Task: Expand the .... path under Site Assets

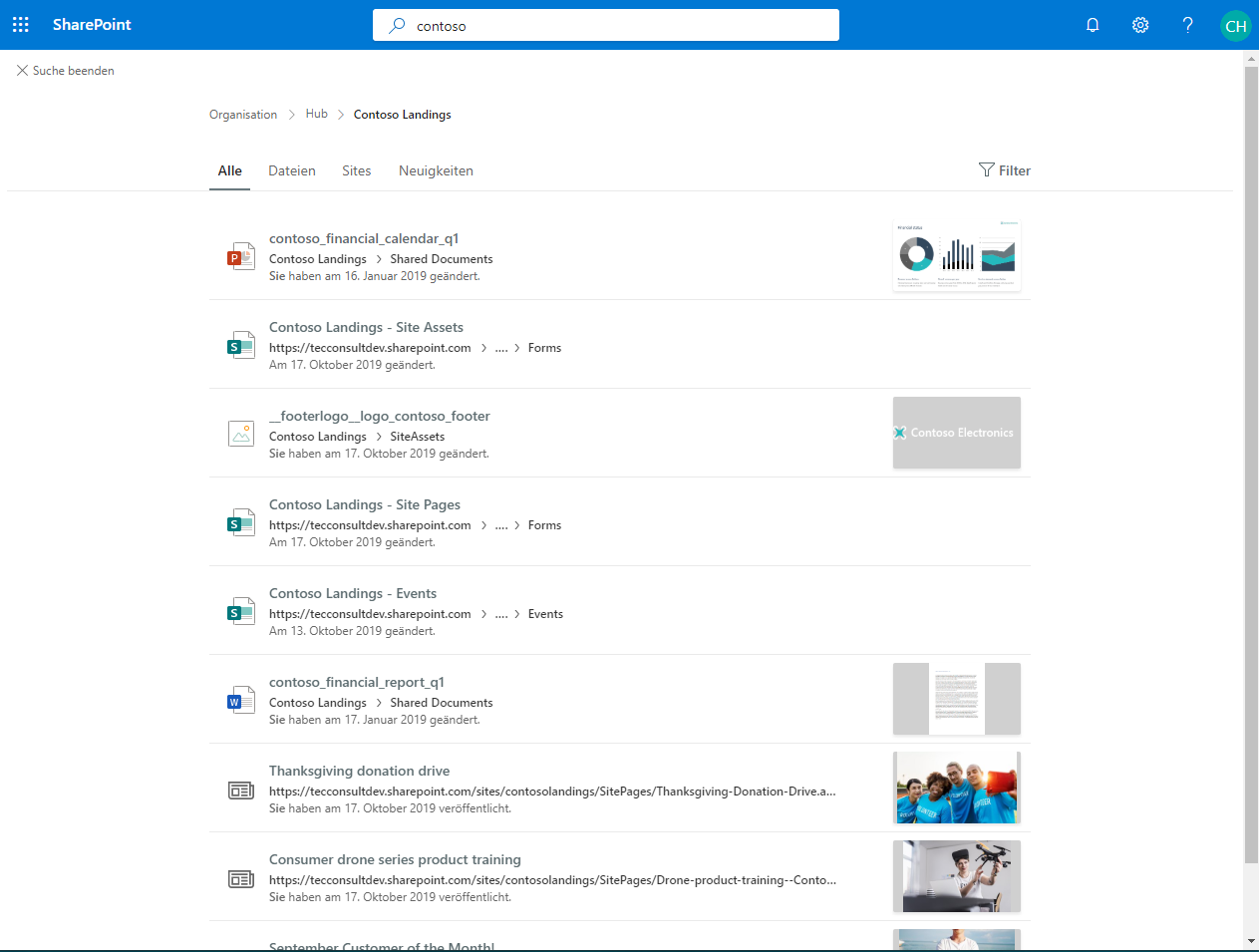Action: point(501,348)
